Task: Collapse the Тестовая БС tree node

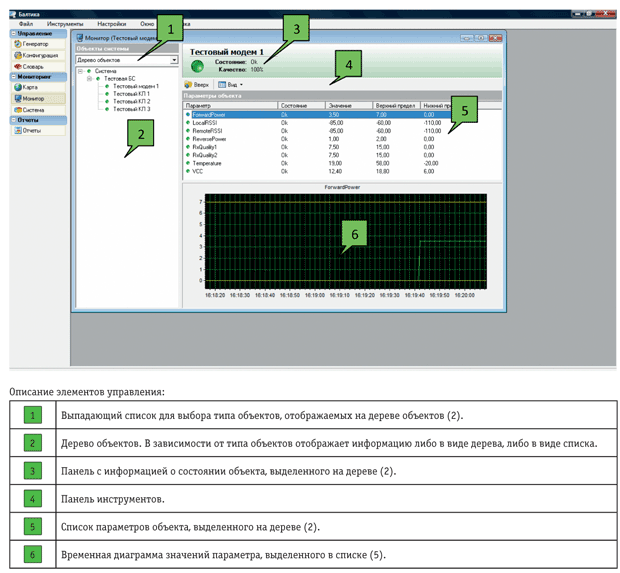Action: point(89,79)
